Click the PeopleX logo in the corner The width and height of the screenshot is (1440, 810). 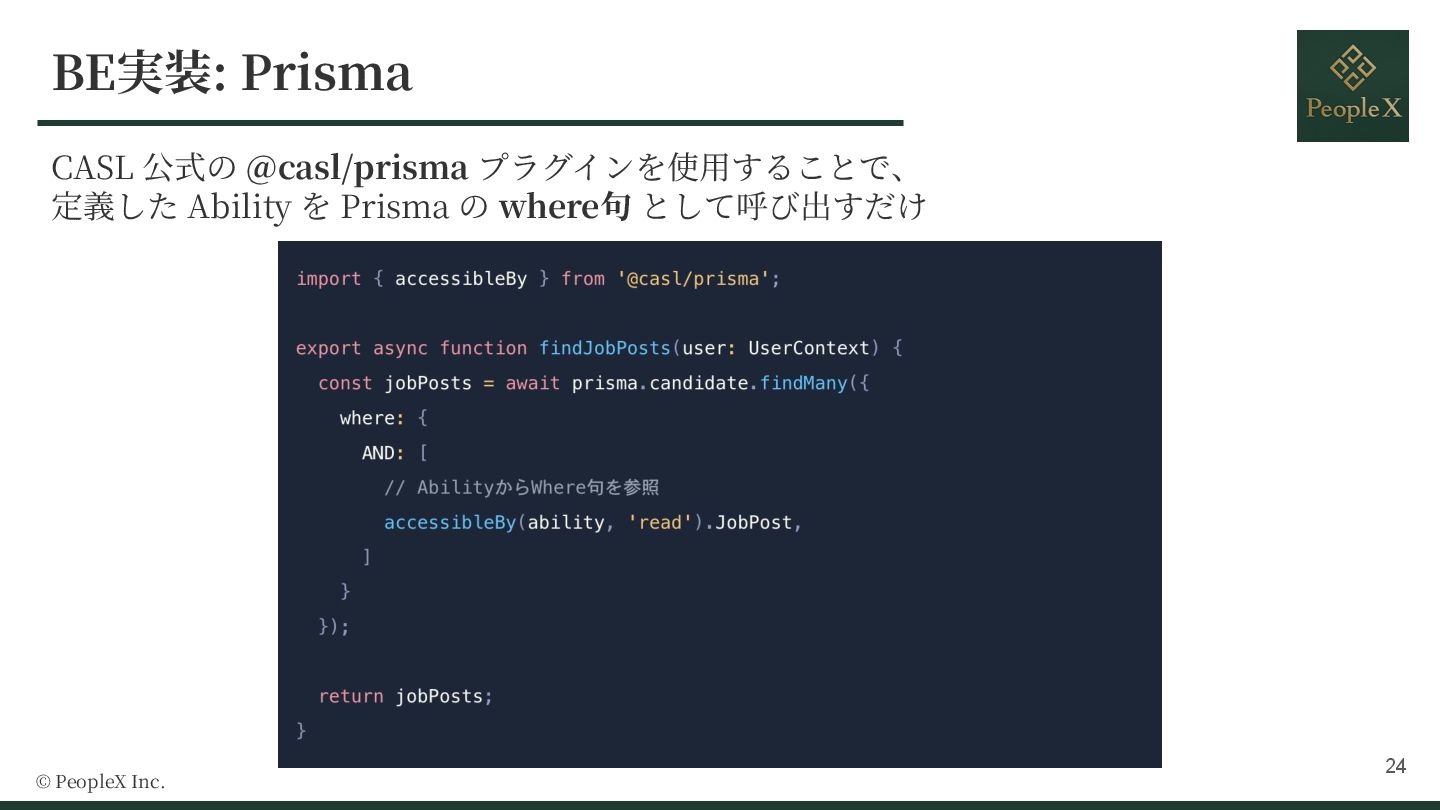(1352, 85)
